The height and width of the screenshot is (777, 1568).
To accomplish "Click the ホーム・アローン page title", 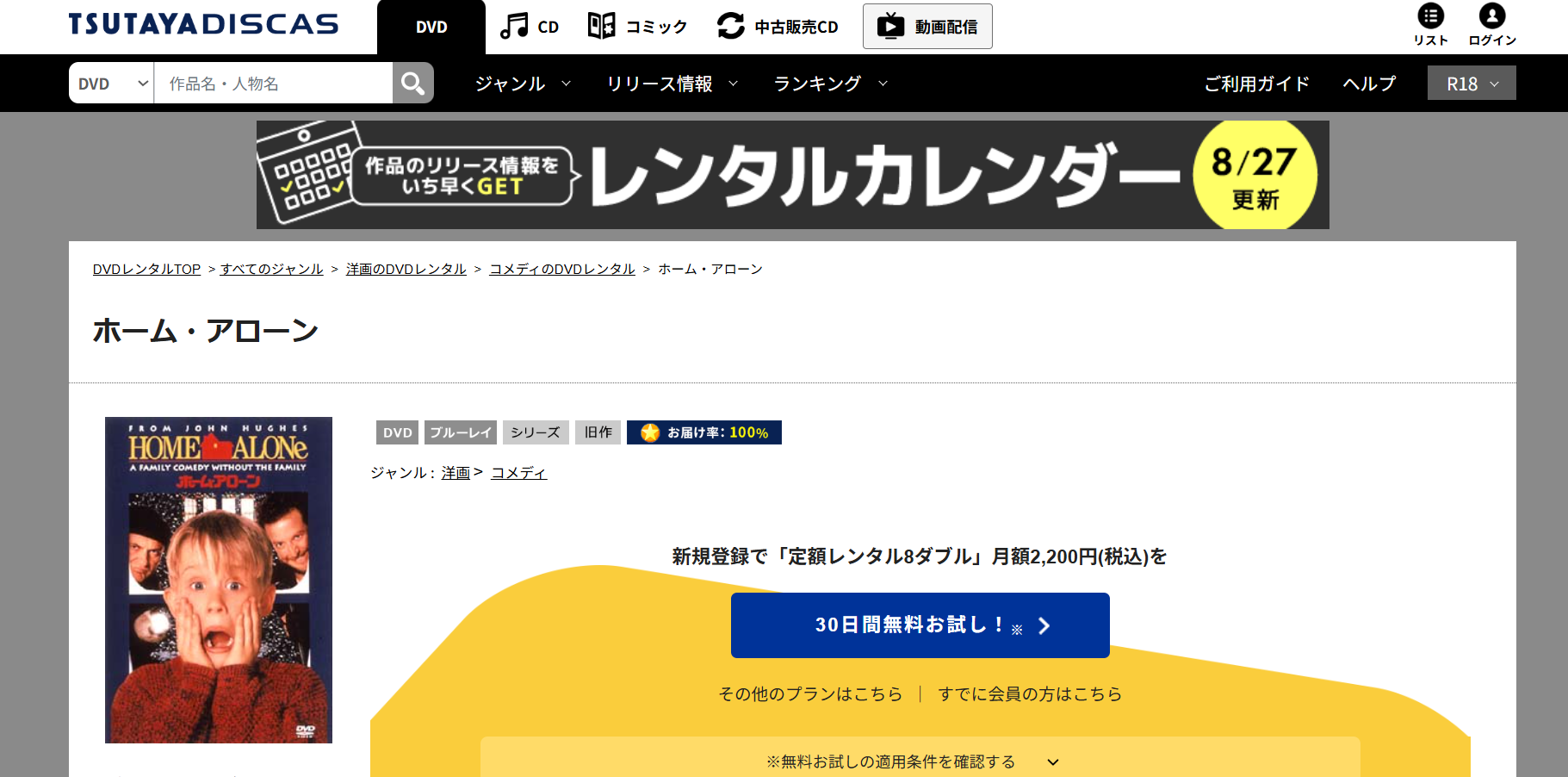I will tap(206, 331).
